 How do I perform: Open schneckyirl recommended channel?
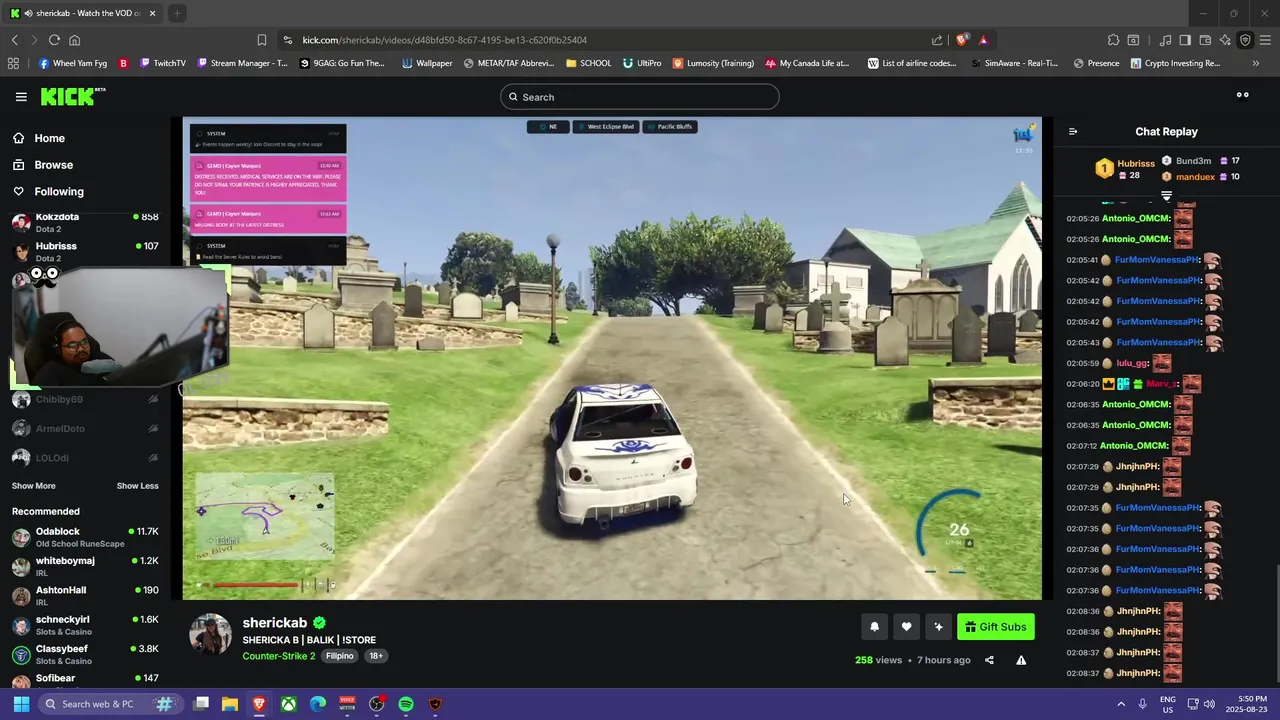click(x=85, y=625)
